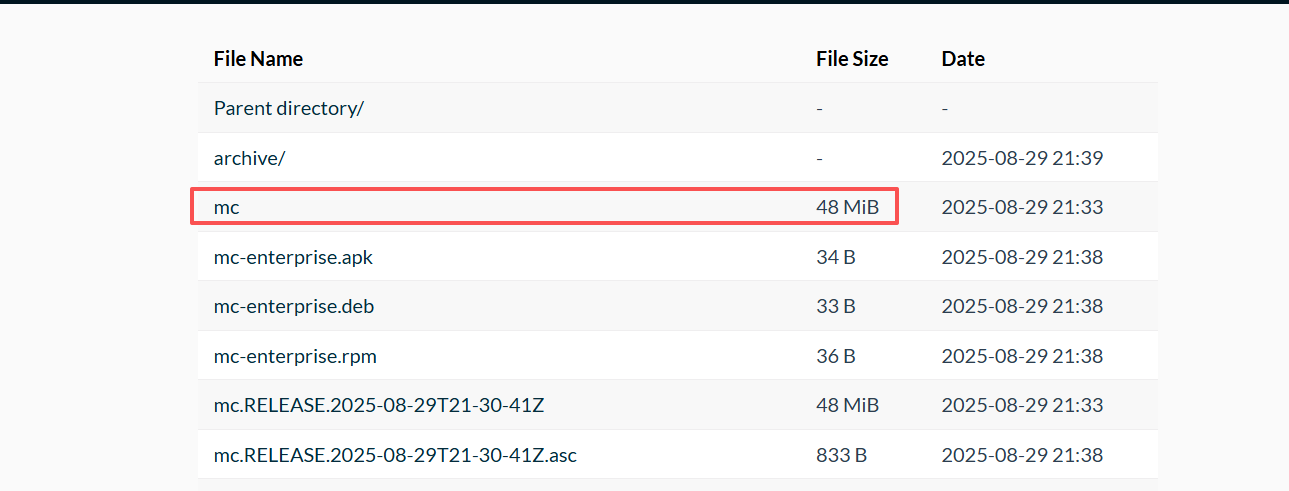This screenshot has height=491, width=1289.
Task: Click the 48 MiB size in the highlighted mc row
Action: 847,207
